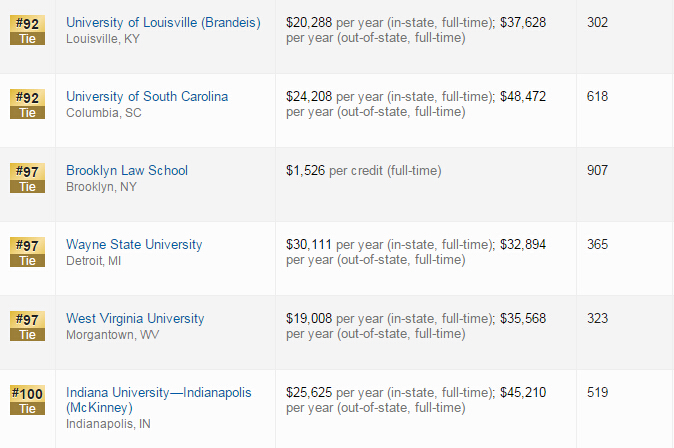Open University of Louisville (Brandeis) link
This screenshot has height=448, width=674.
[163, 22]
